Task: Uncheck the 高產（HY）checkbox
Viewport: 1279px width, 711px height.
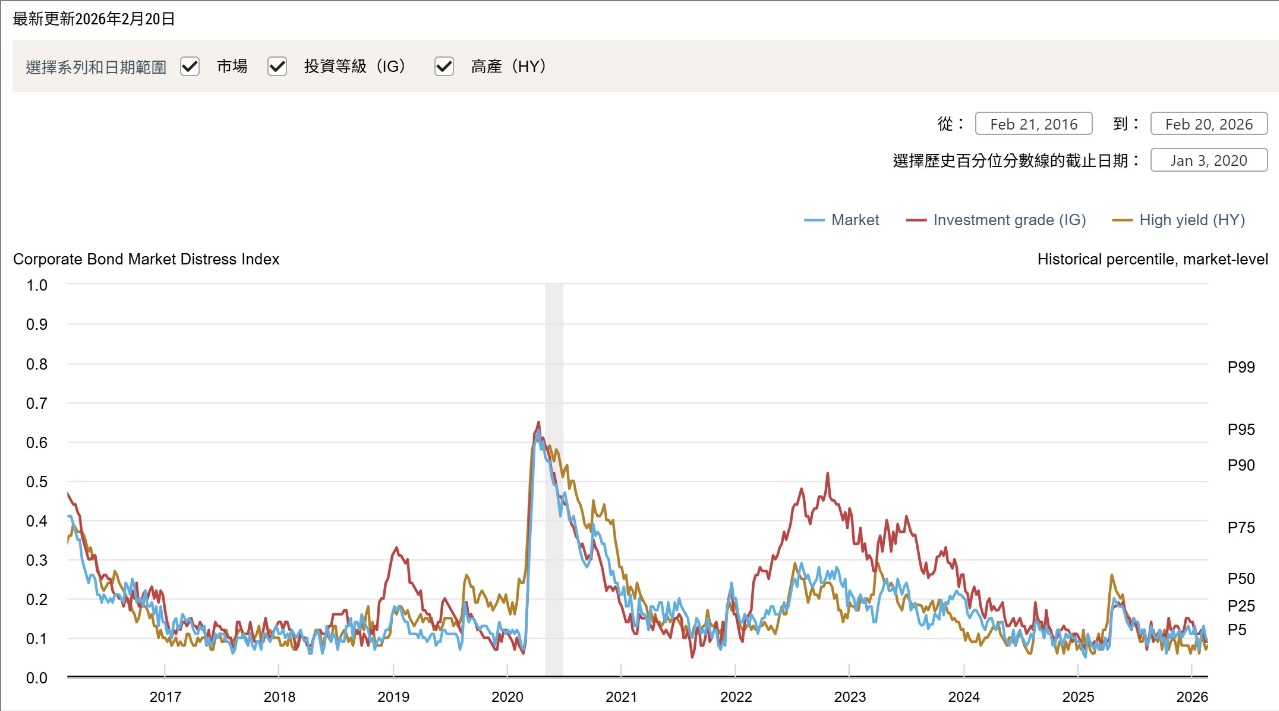Action: (444, 66)
